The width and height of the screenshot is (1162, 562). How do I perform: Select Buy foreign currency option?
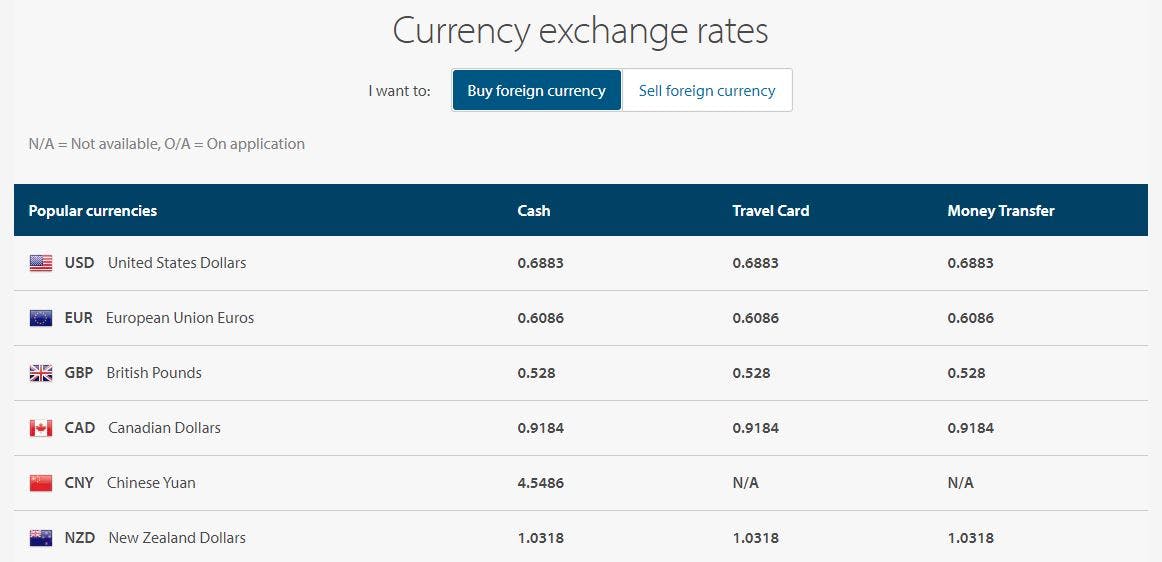537,90
